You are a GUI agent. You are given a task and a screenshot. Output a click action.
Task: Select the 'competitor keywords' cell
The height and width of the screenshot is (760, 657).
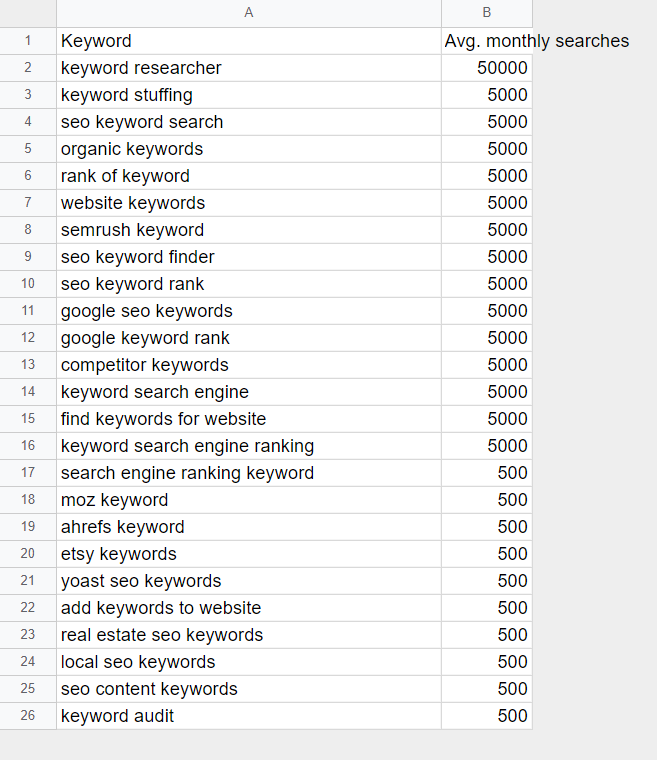point(249,365)
